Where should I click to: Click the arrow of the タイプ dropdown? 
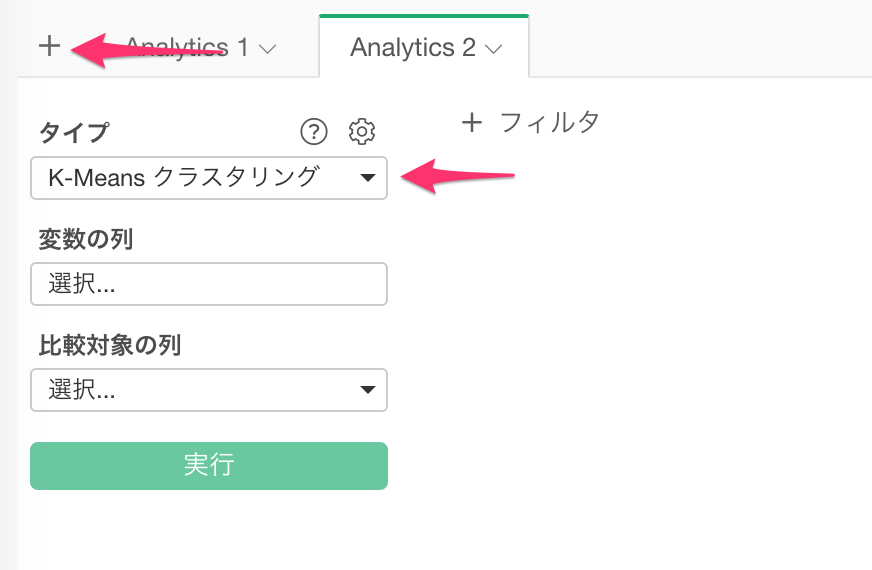(x=367, y=178)
